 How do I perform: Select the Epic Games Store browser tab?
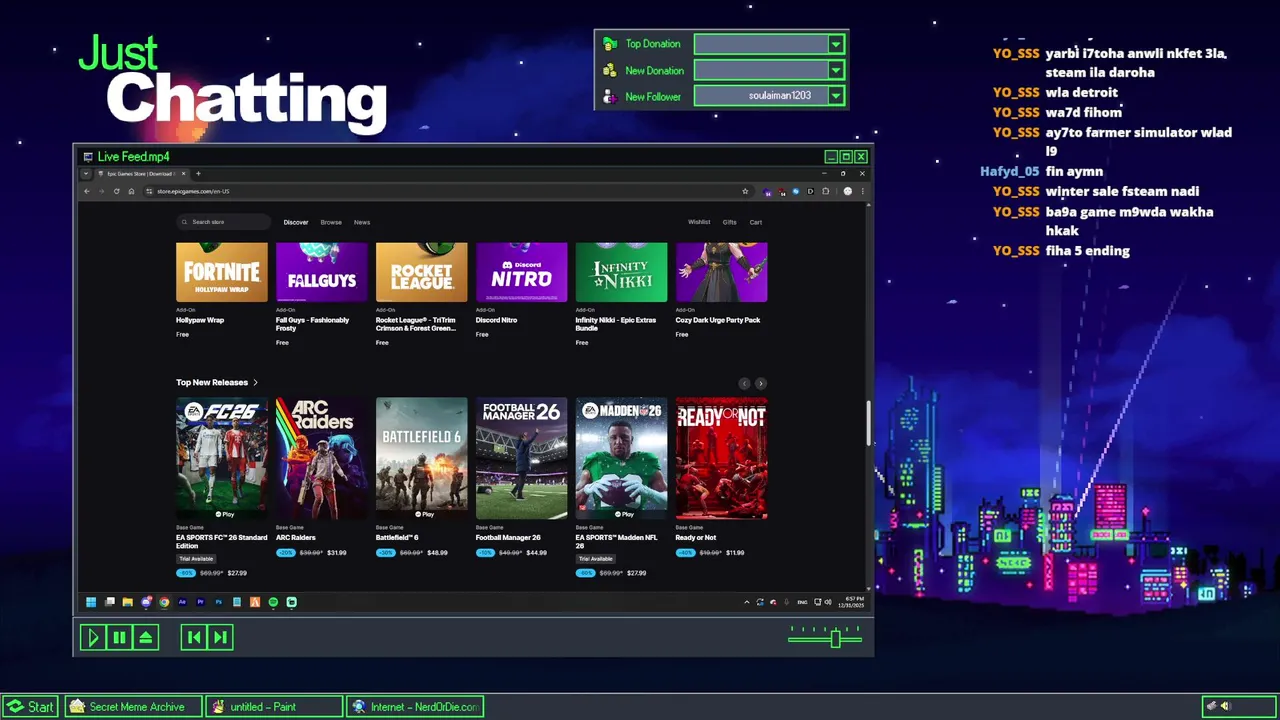pos(140,174)
